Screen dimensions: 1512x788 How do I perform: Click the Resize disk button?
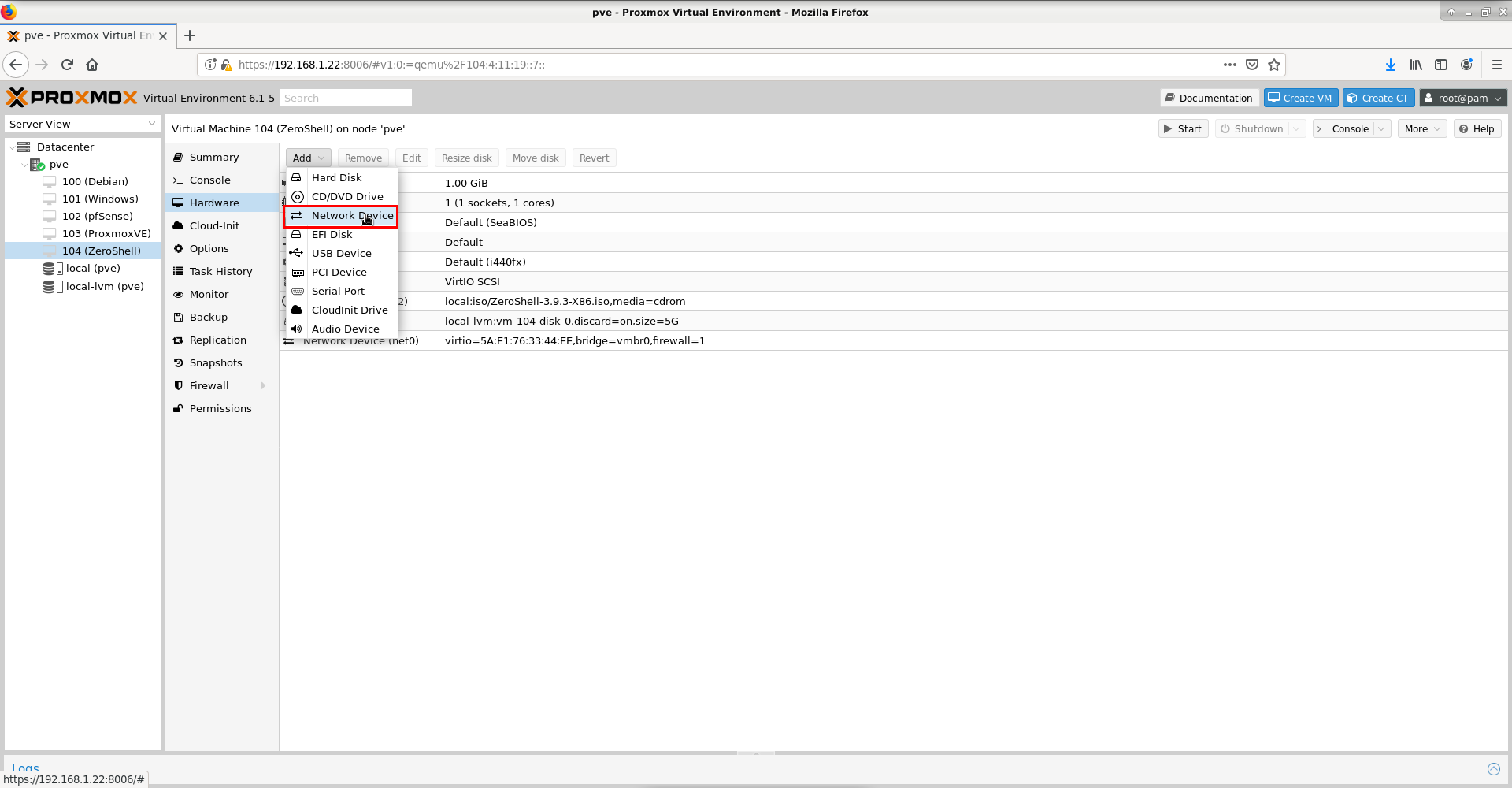click(466, 158)
